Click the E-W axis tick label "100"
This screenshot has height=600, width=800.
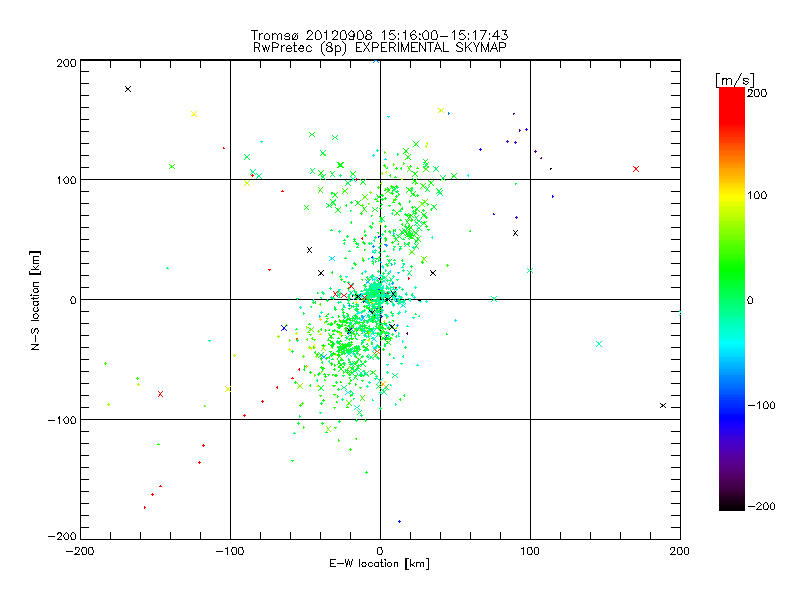pos(530,551)
